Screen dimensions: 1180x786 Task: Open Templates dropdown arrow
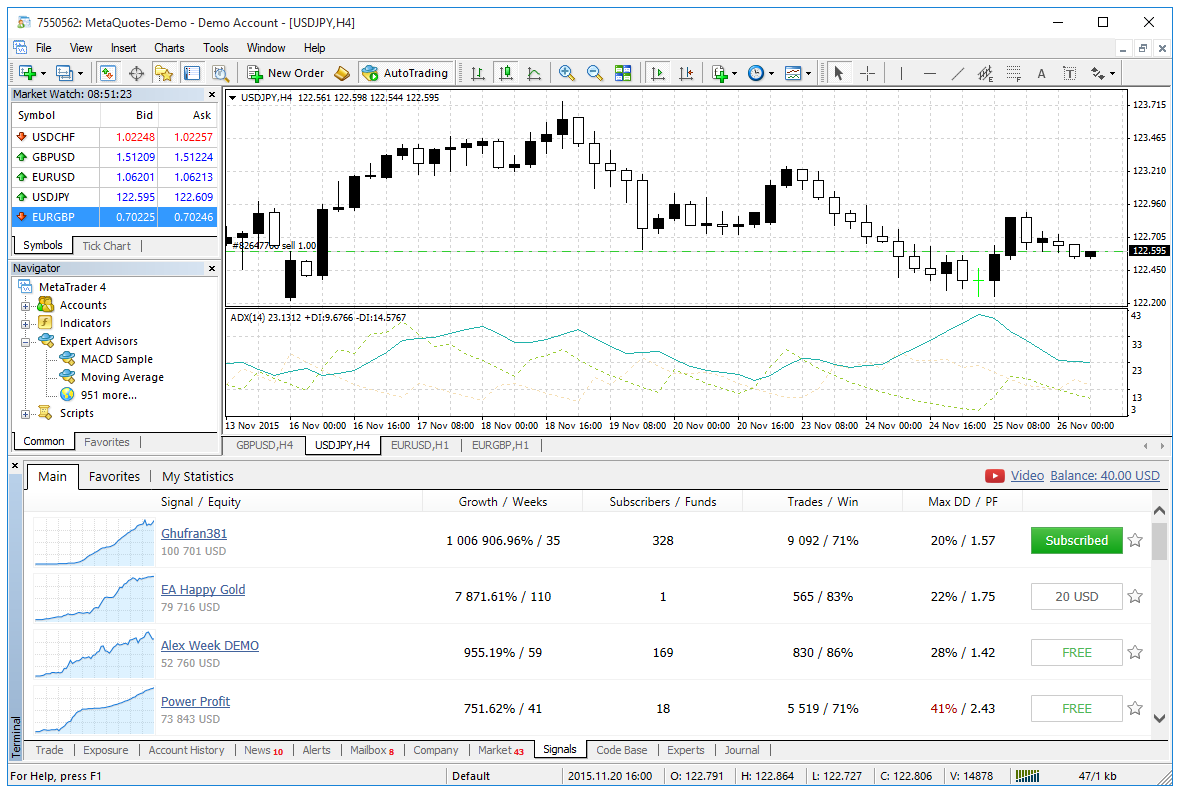(x=809, y=74)
